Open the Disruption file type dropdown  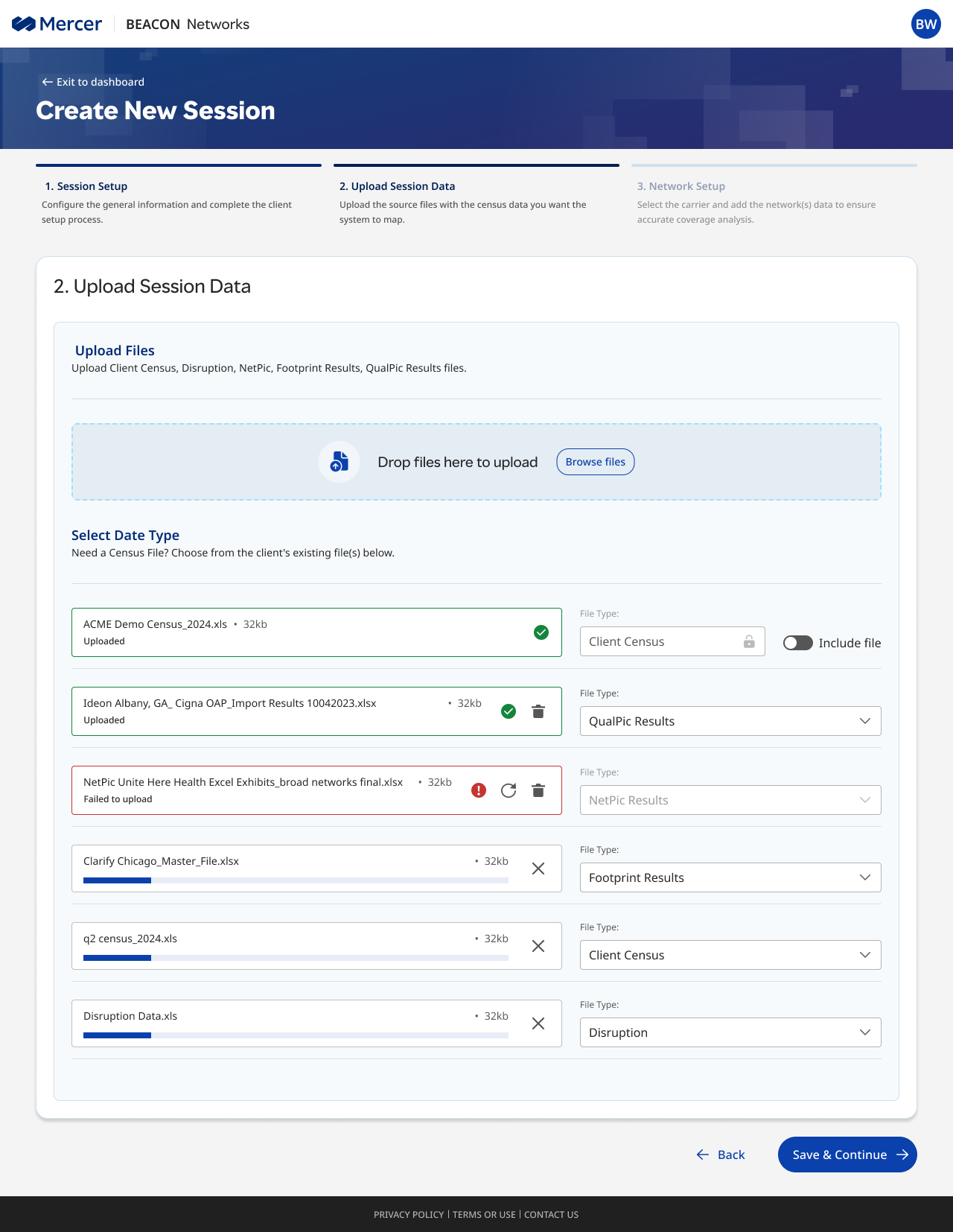click(730, 1032)
